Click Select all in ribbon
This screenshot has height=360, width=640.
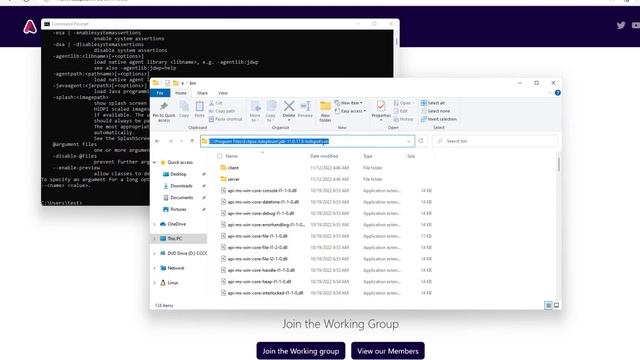pyautogui.click(x=433, y=103)
